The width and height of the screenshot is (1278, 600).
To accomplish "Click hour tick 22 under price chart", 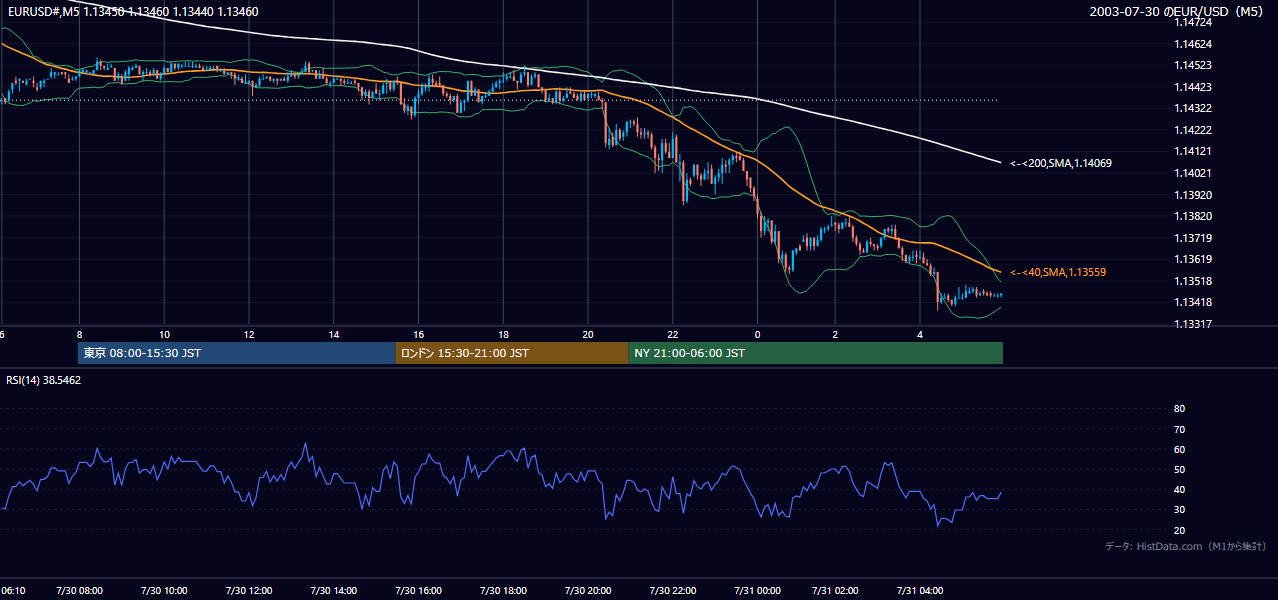I will [x=672, y=334].
